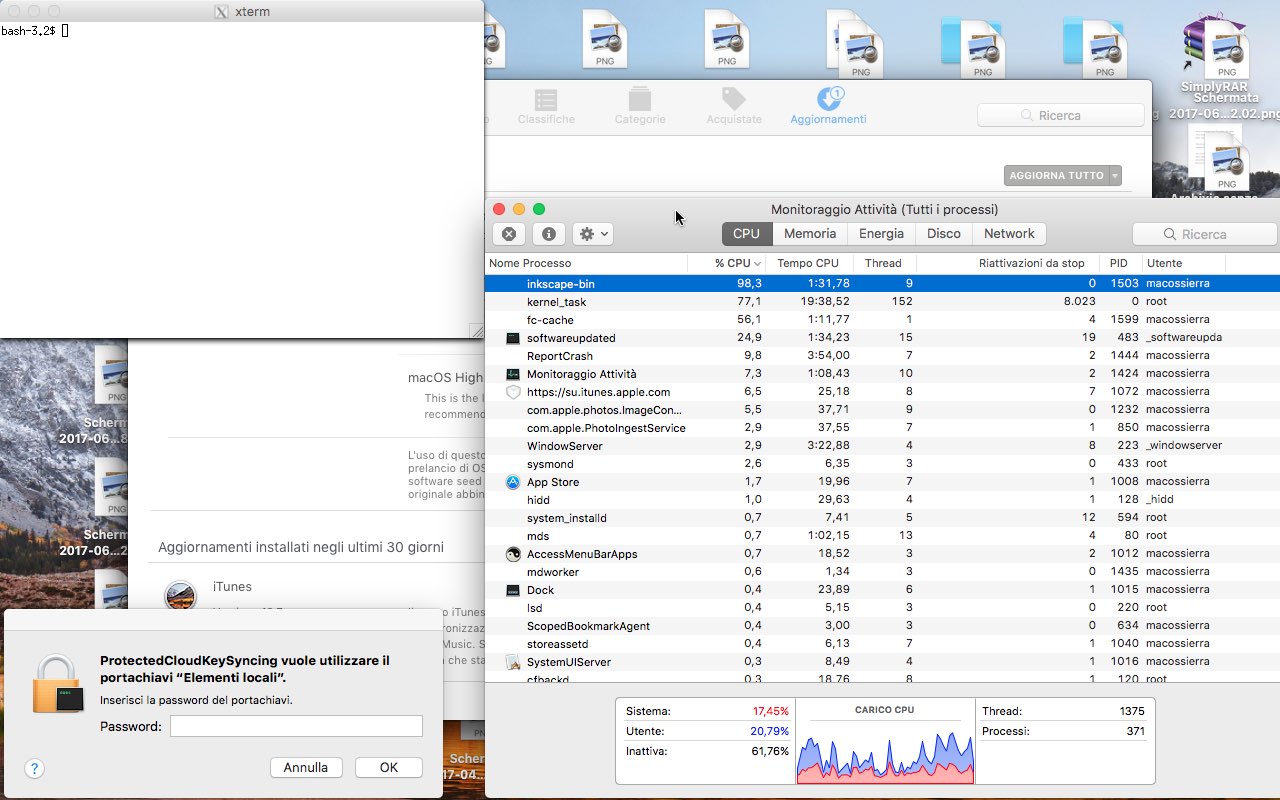Click the Monitoraggio Attività process icon
The width and height of the screenshot is (1280, 800).
coord(513,374)
